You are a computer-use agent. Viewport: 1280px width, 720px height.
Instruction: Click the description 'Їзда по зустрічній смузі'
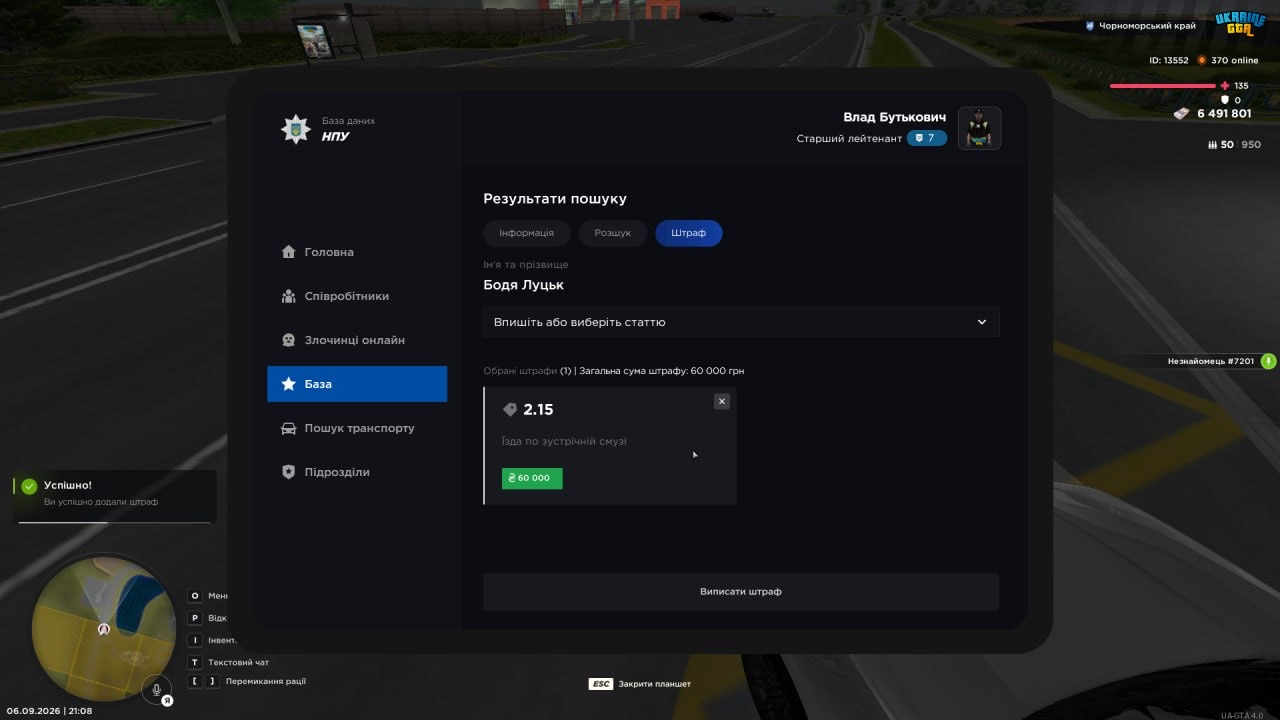click(x=564, y=441)
